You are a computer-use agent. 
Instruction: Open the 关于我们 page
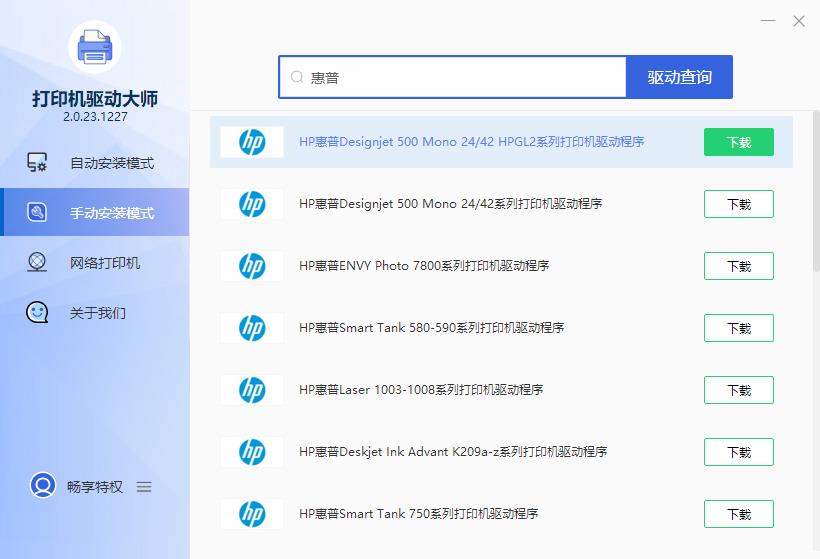(95, 313)
